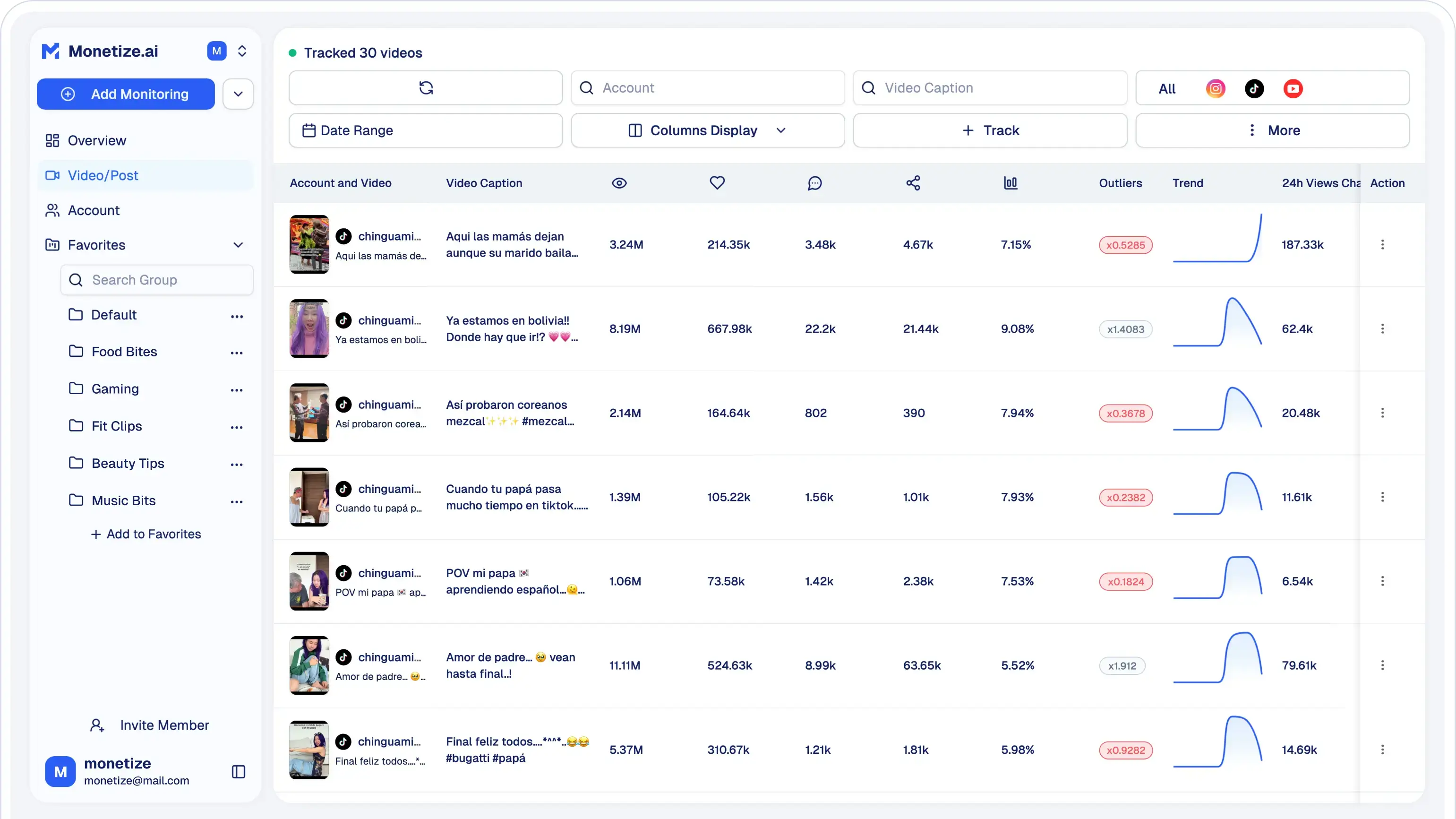Sort by likes heart column icon

pos(717,183)
